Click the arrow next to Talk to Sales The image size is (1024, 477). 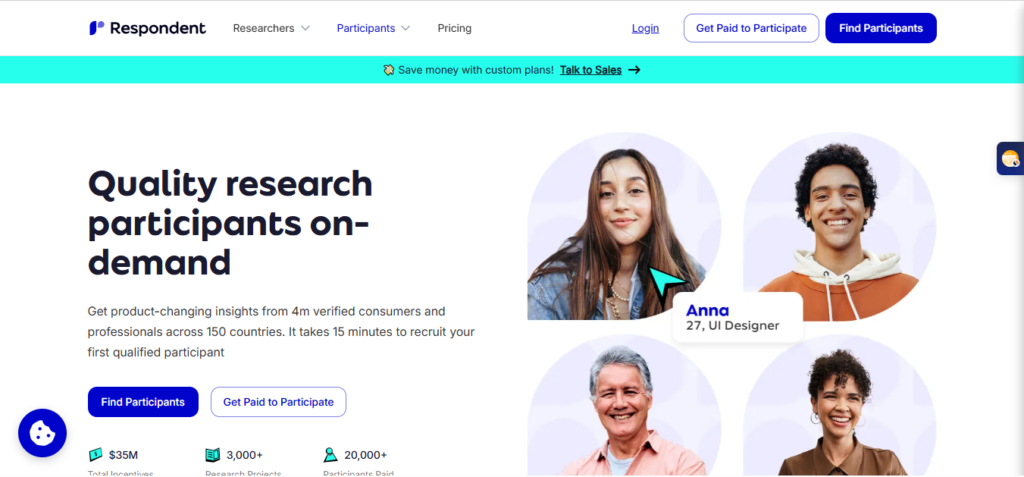pyautogui.click(x=634, y=70)
